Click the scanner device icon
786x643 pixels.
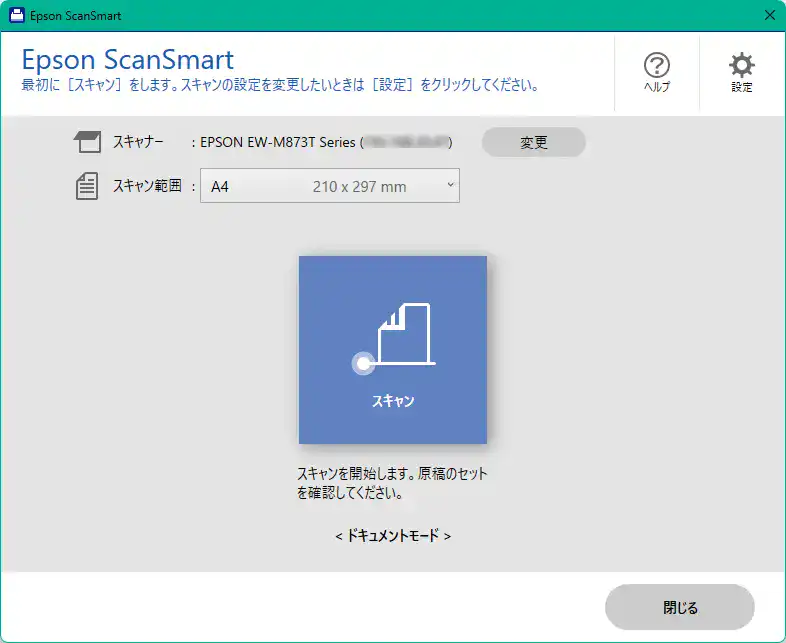[x=88, y=142]
